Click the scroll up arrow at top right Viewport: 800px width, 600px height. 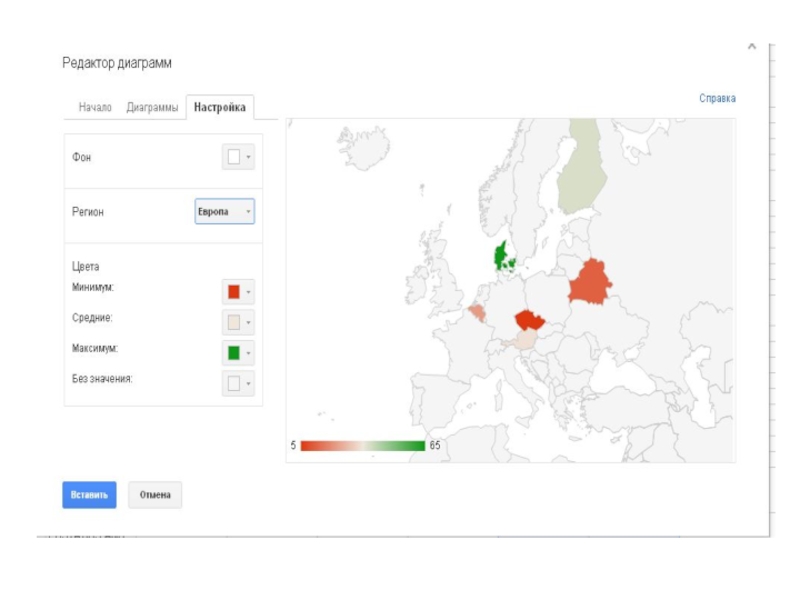752,46
